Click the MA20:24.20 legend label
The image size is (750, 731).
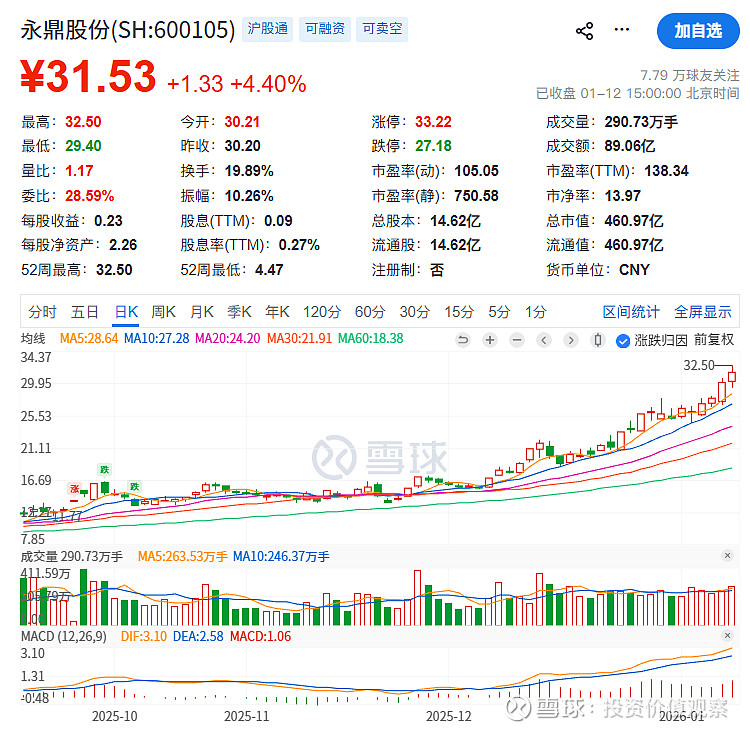tap(228, 338)
